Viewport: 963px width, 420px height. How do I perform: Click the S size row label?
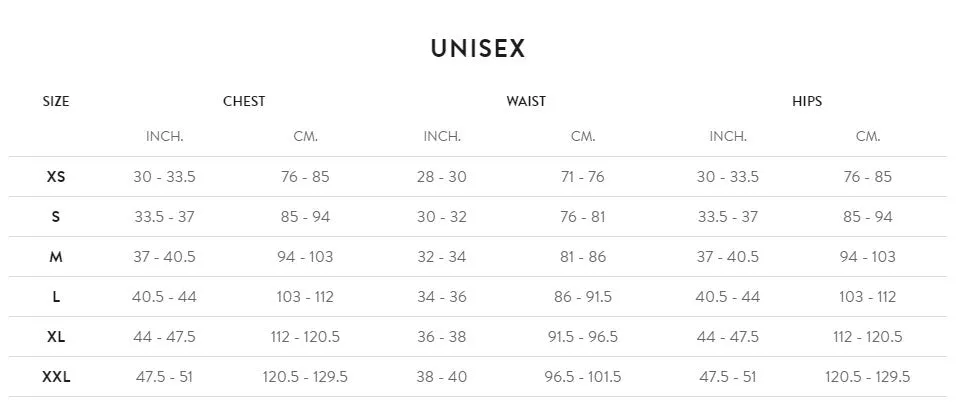pyautogui.click(x=56, y=217)
